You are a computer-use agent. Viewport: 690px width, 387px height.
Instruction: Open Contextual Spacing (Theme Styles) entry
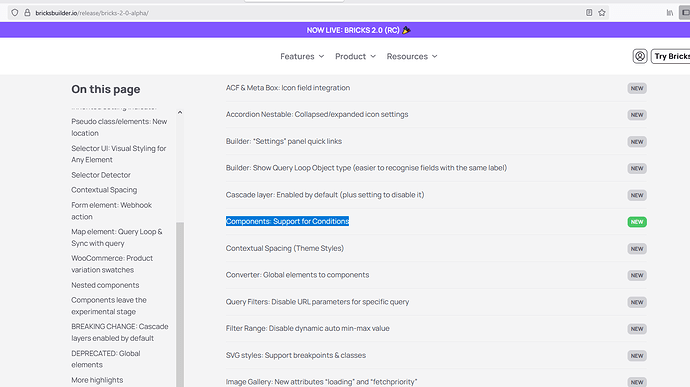(285, 248)
